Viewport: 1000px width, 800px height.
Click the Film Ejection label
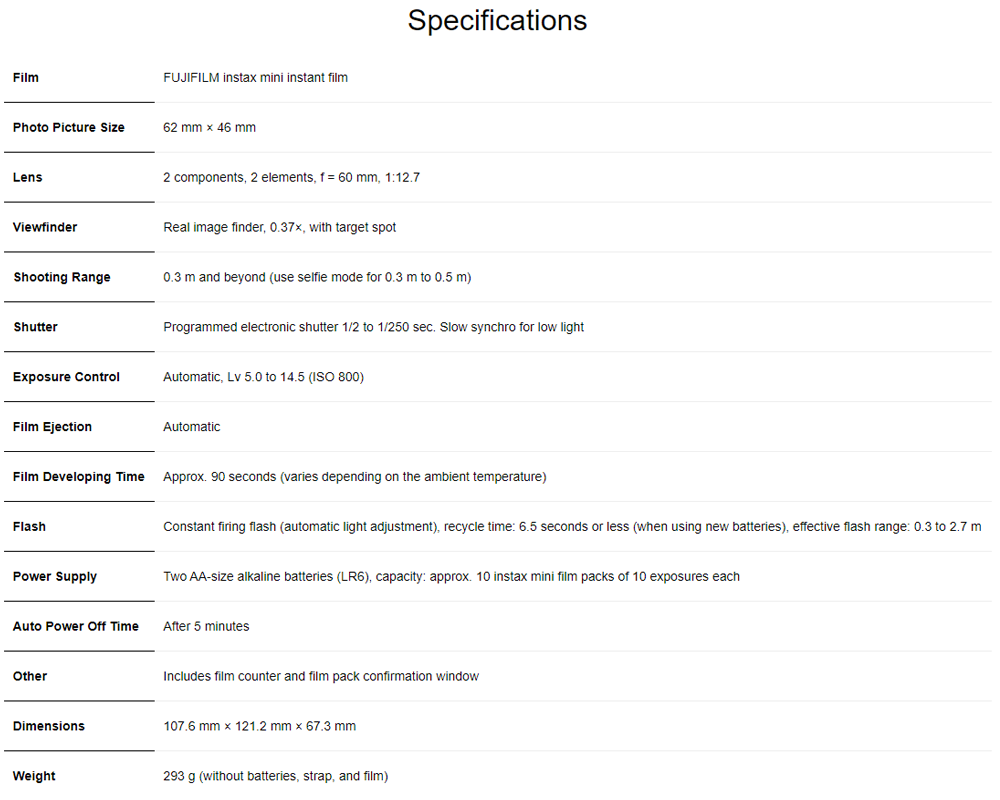click(x=52, y=427)
